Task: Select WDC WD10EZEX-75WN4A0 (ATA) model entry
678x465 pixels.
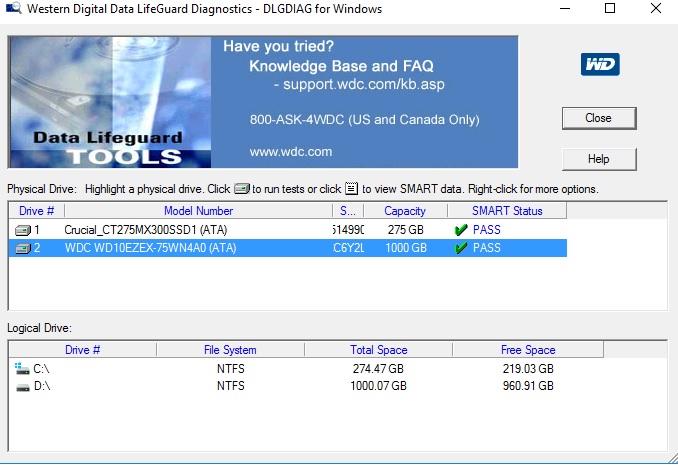Action: [150, 248]
